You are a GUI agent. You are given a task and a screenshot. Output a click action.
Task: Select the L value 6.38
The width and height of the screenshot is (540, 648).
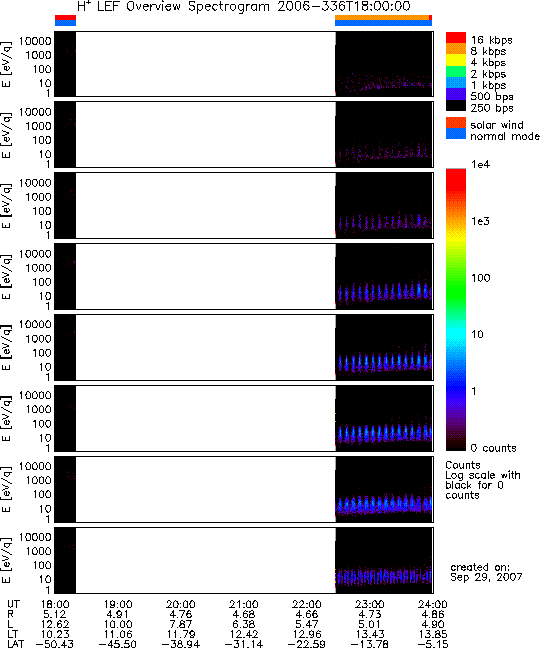[244, 624]
